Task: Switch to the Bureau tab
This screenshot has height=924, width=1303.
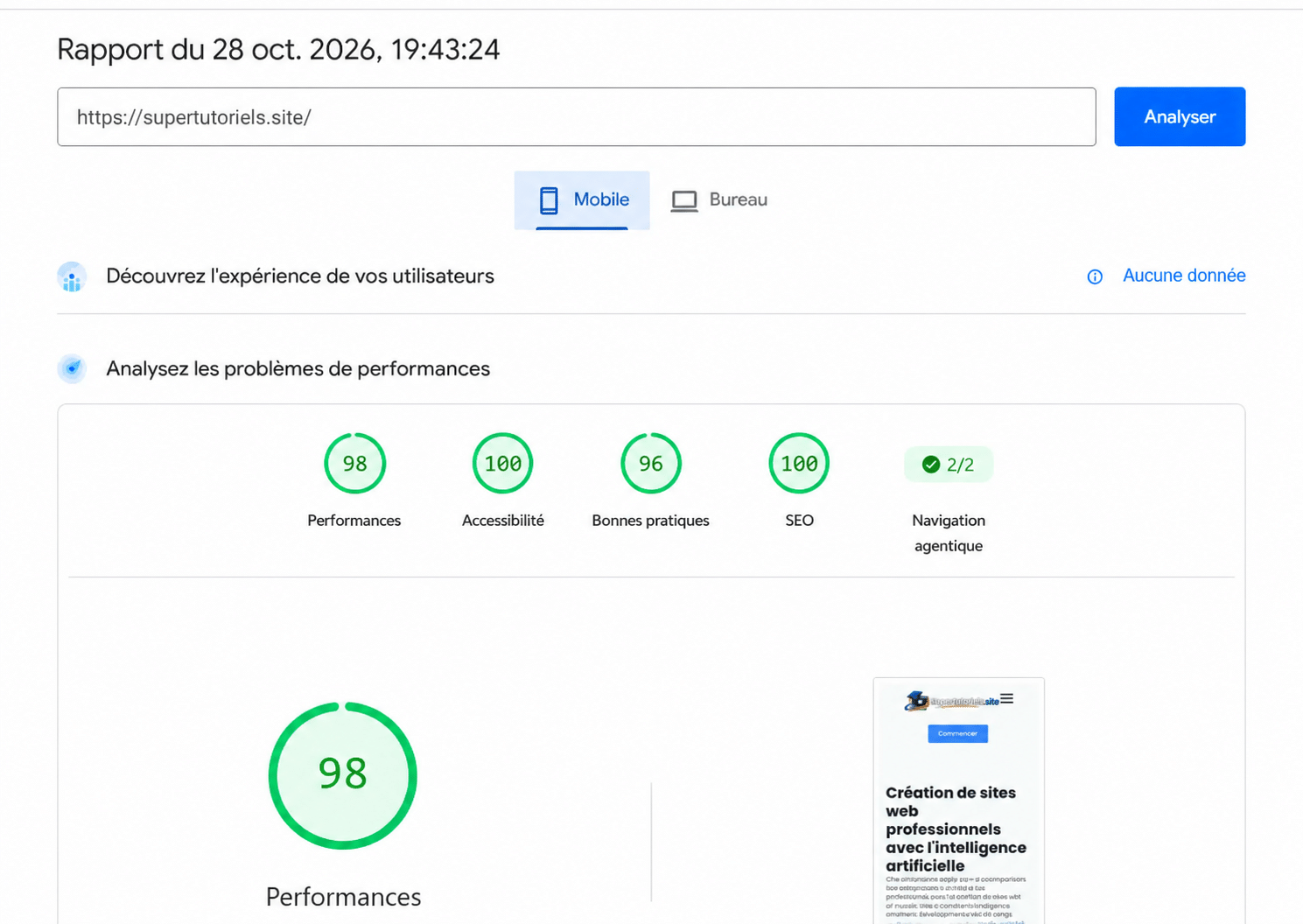Action: click(718, 199)
